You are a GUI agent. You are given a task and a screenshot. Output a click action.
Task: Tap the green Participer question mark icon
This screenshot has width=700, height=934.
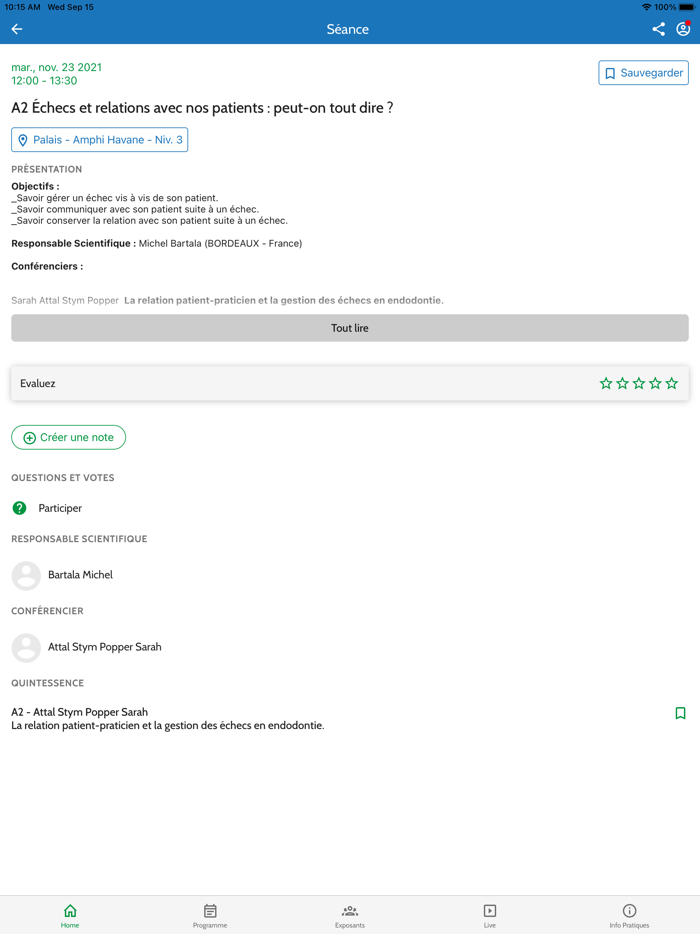(x=19, y=508)
